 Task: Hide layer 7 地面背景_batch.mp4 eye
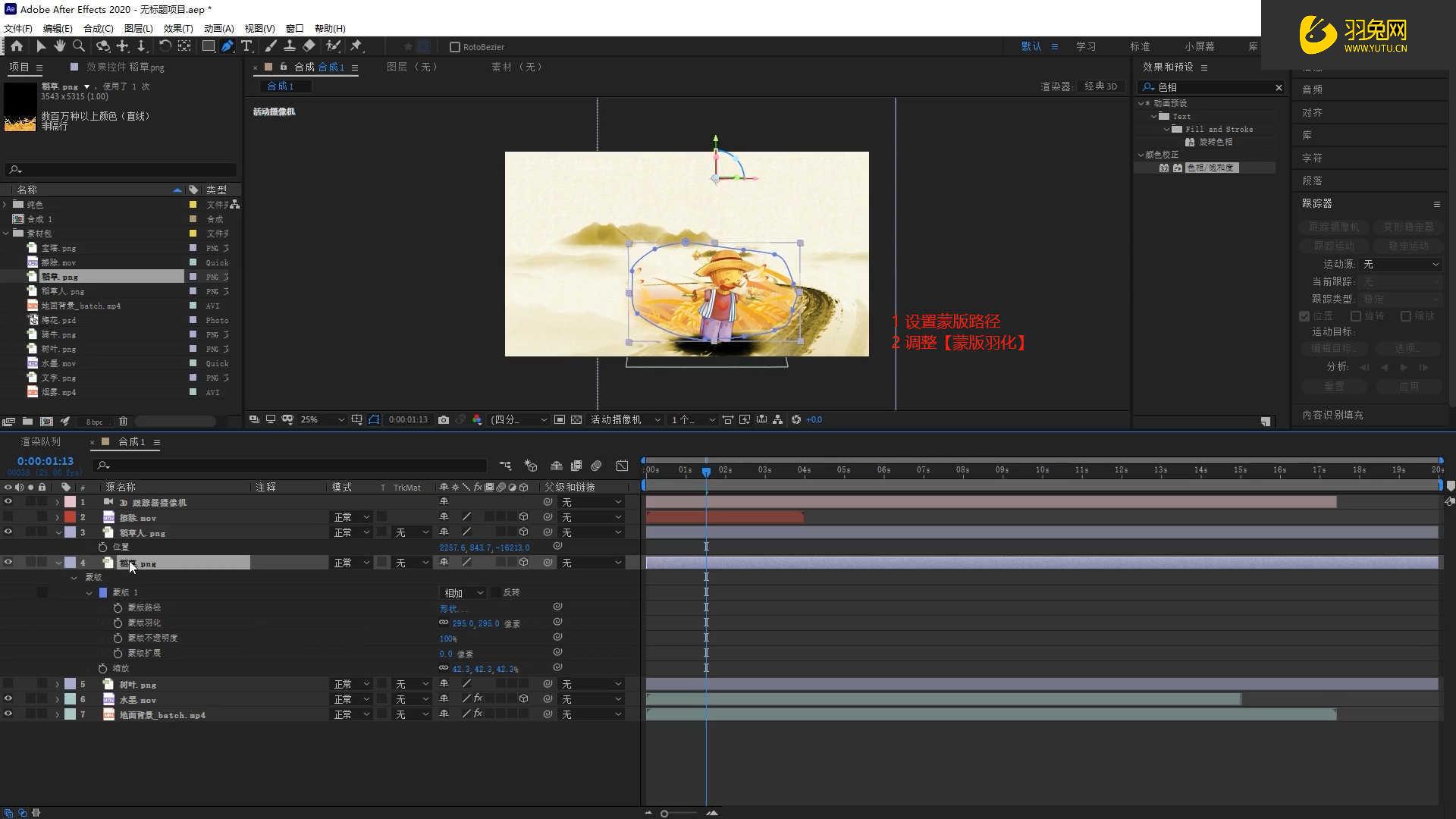pyautogui.click(x=8, y=714)
